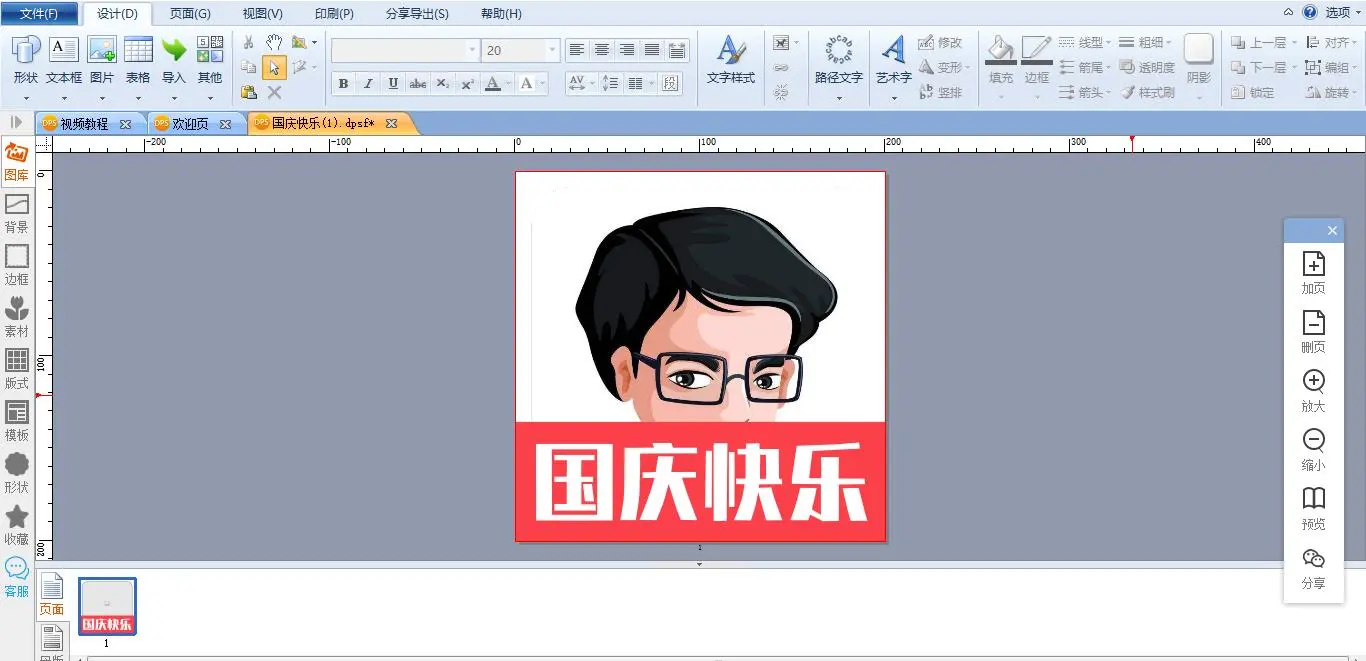Click the 艺术字 art text icon
Viewport: 1366px width, 661px height.
click(893, 58)
